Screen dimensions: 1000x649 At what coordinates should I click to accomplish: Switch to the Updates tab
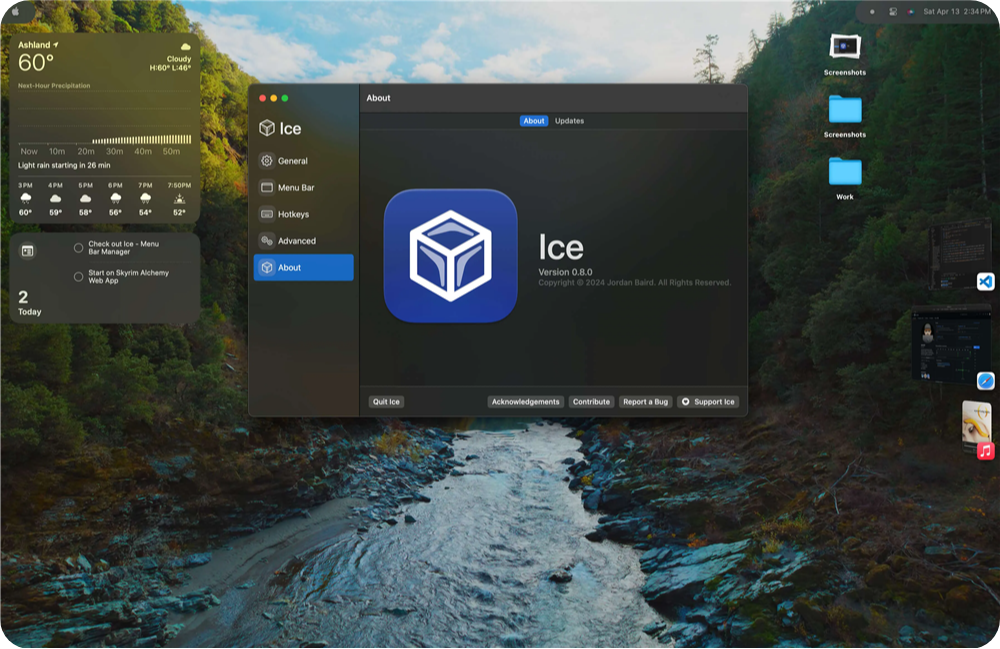coord(569,120)
